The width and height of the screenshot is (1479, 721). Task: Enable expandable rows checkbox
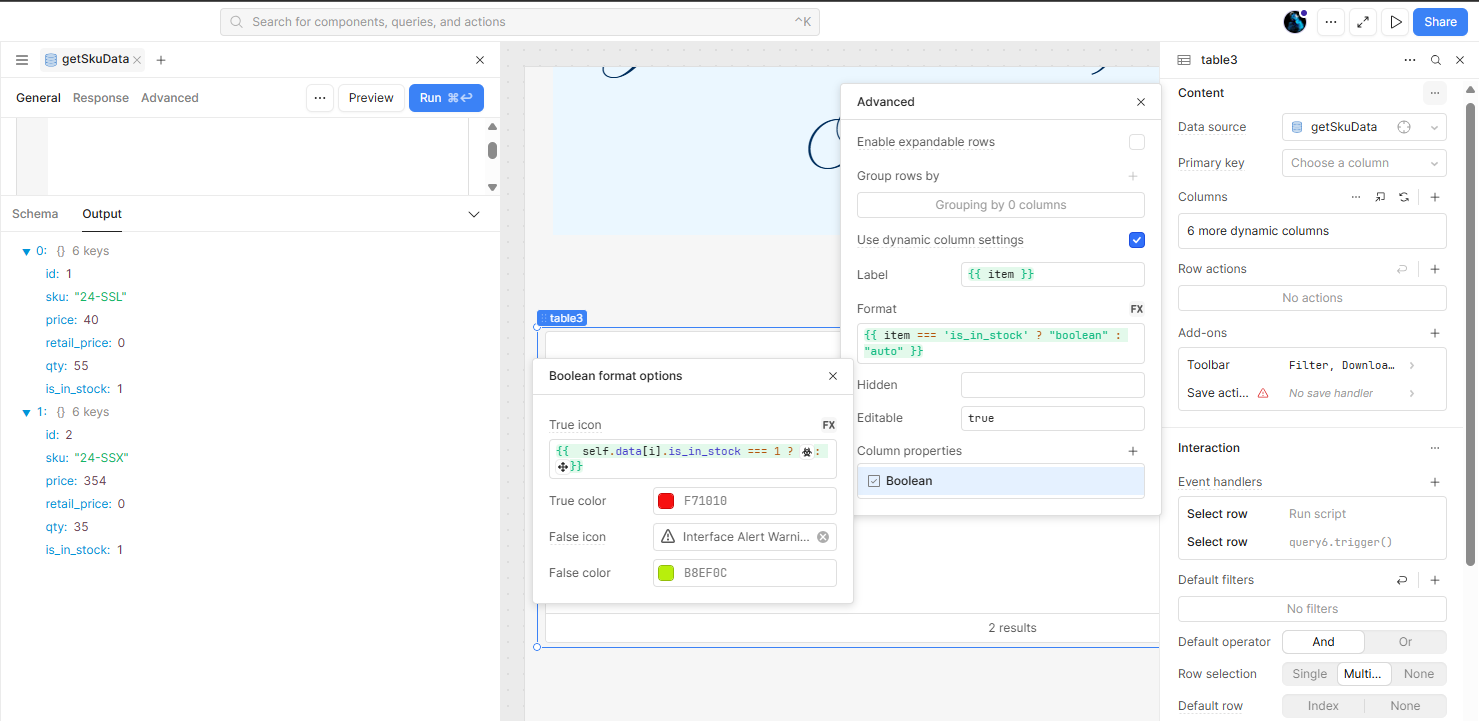coord(1137,142)
